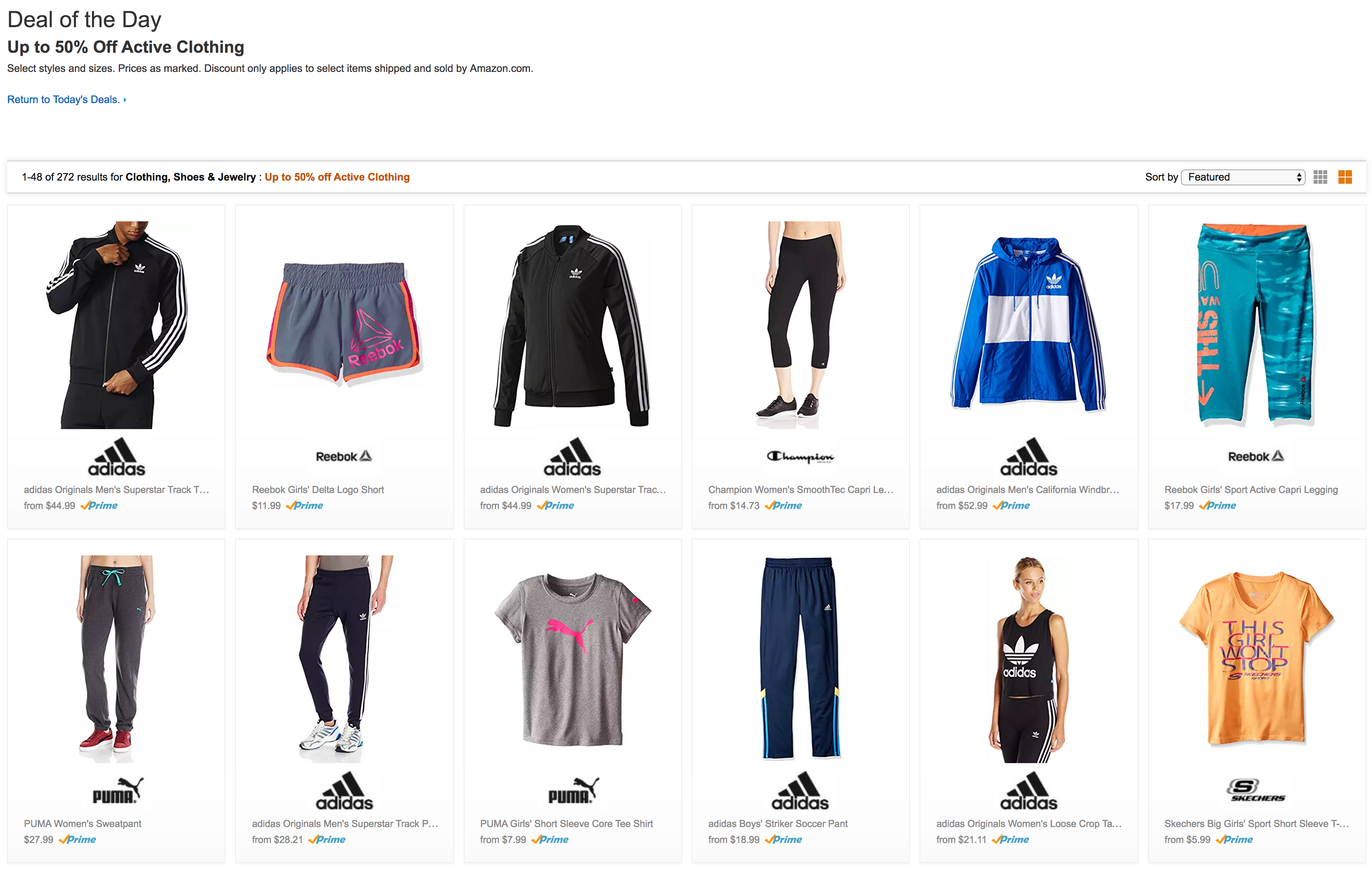Click the Skechers logo under orange tee
Image resolution: width=1372 pixels, height=871 pixels.
pyautogui.click(x=1257, y=790)
